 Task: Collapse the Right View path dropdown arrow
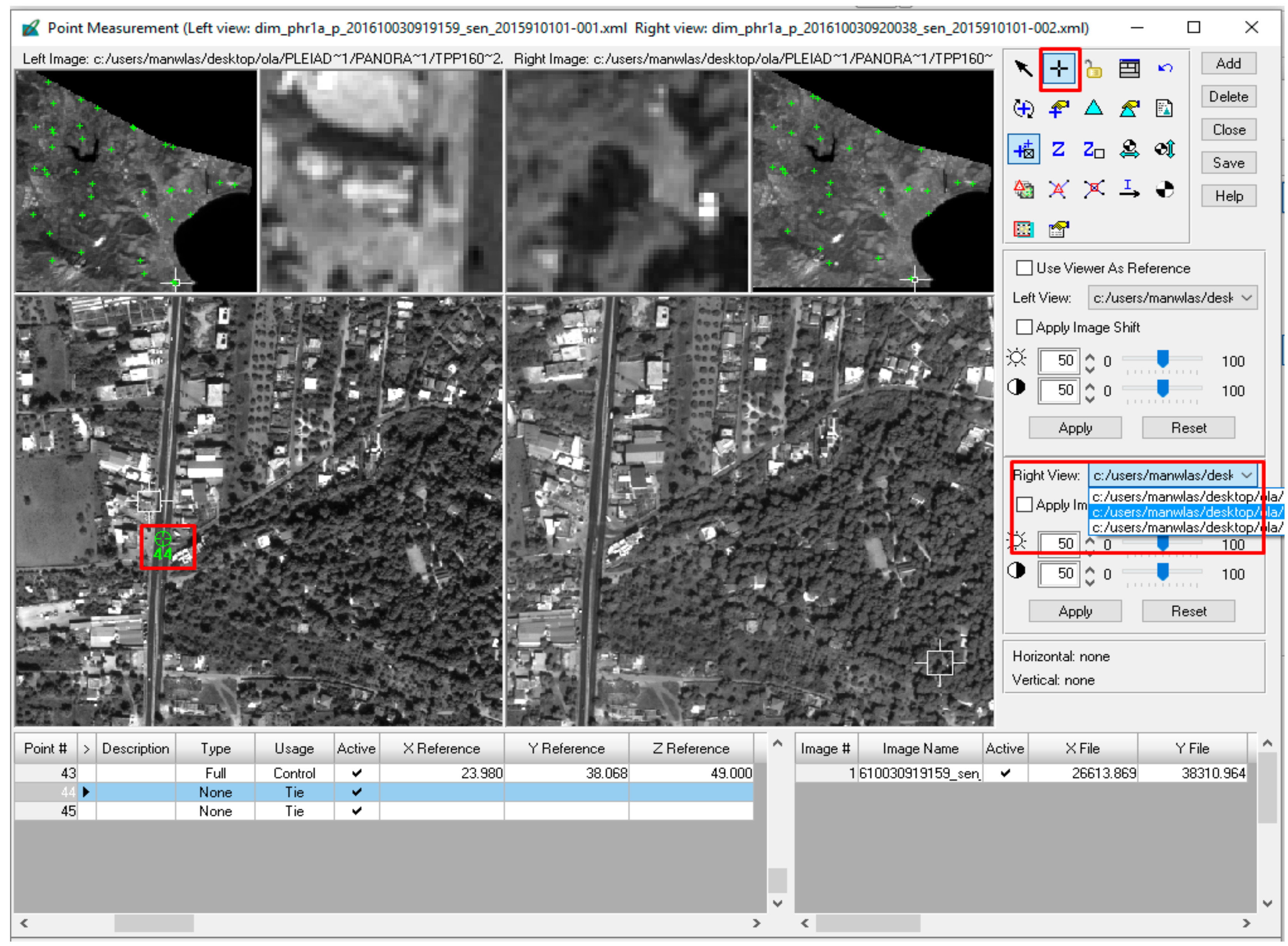click(1246, 475)
